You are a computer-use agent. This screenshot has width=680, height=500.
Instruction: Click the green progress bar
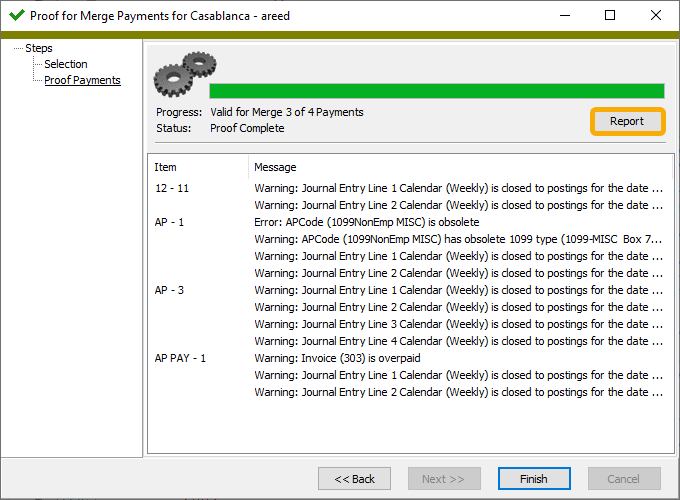tap(437, 91)
